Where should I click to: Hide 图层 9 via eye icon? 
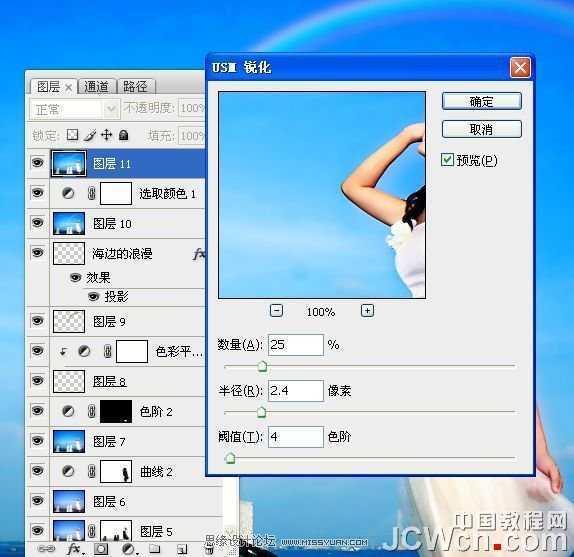pos(37,321)
